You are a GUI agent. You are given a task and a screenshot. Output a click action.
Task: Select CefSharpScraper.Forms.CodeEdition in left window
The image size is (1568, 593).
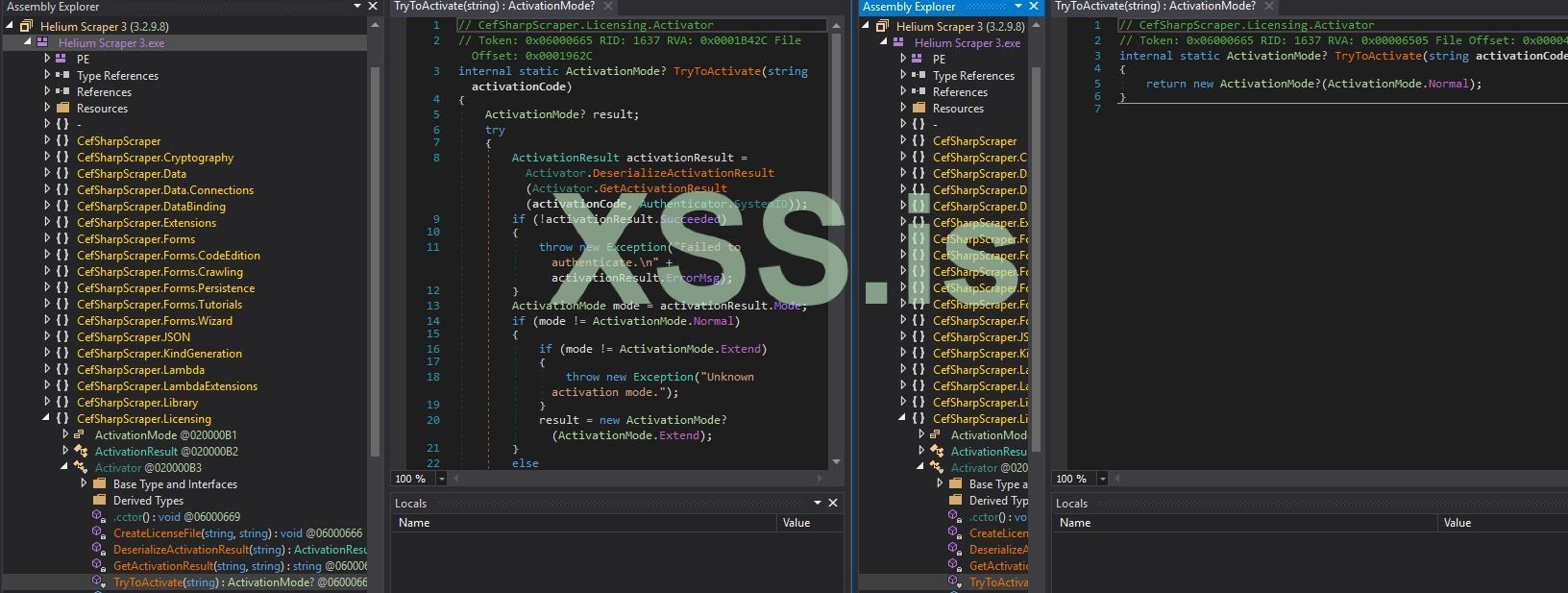[x=168, y=256]
